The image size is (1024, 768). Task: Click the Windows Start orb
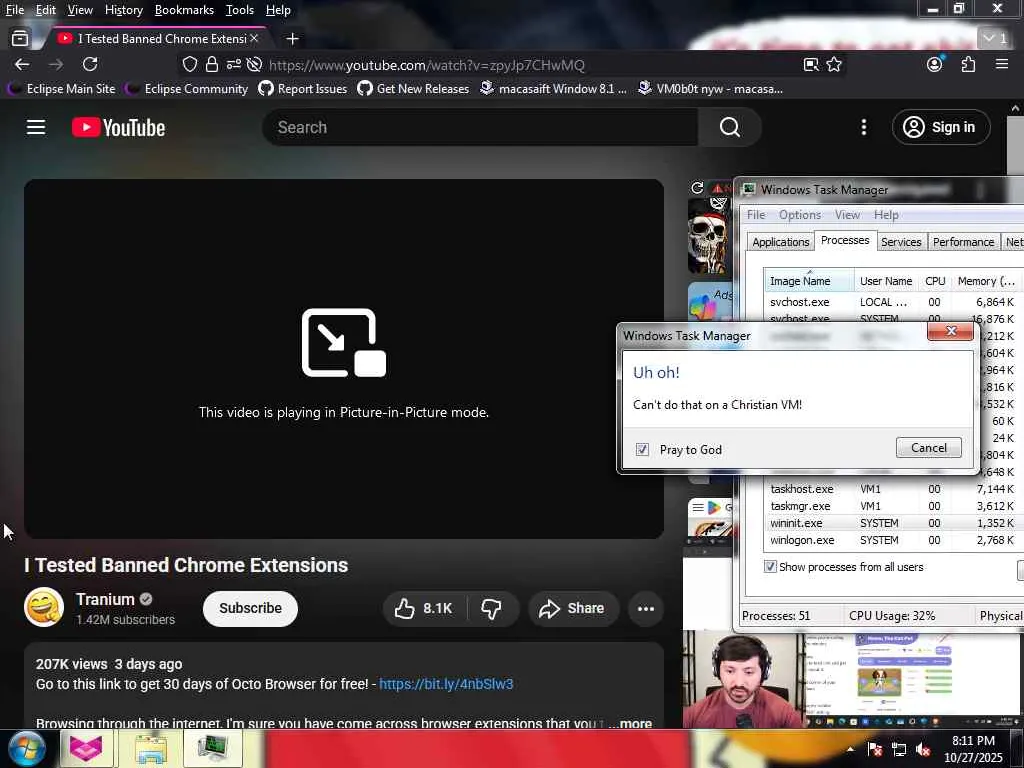[x=27, y=748]
